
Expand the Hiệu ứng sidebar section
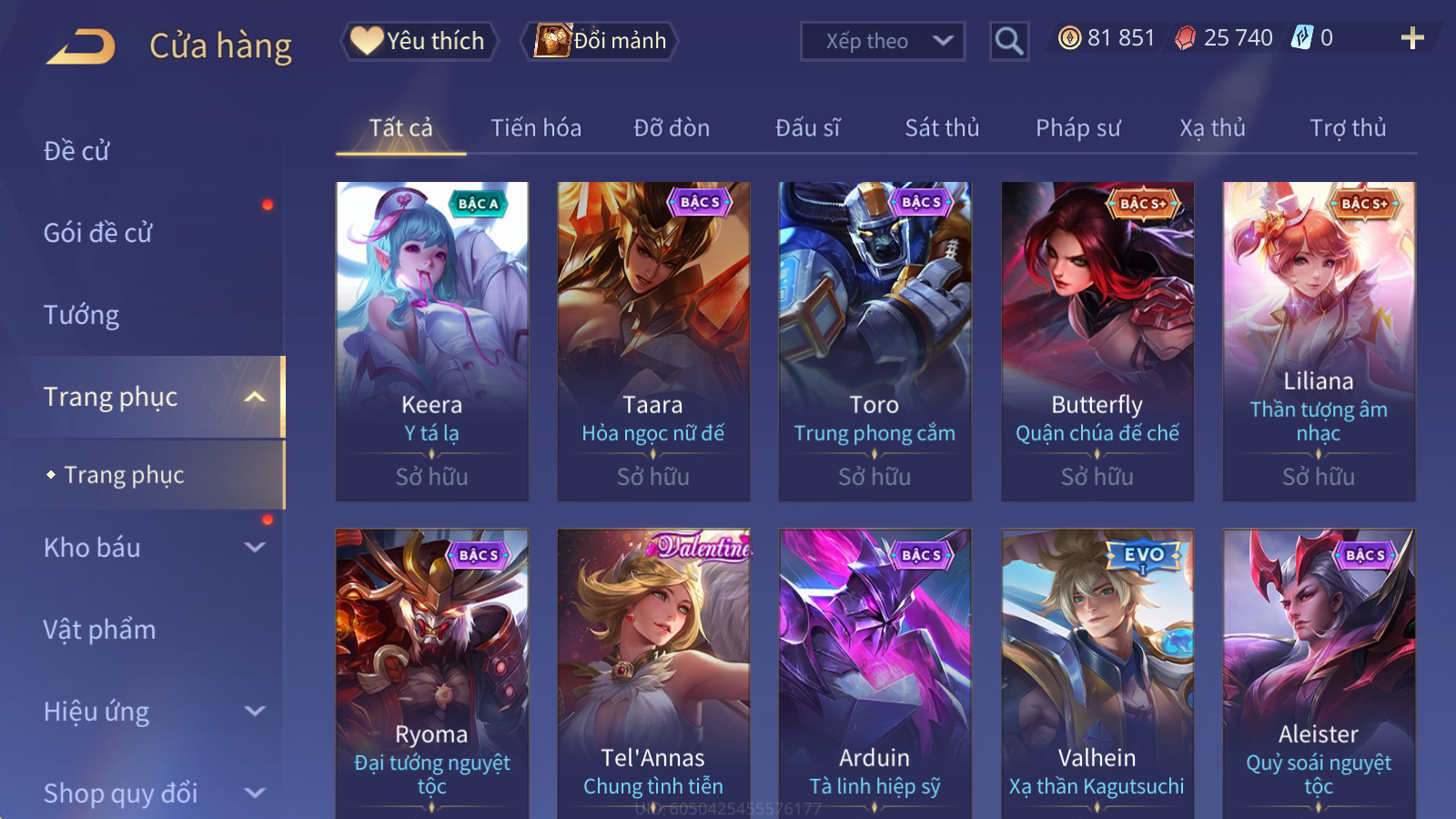tap(255, 712)
